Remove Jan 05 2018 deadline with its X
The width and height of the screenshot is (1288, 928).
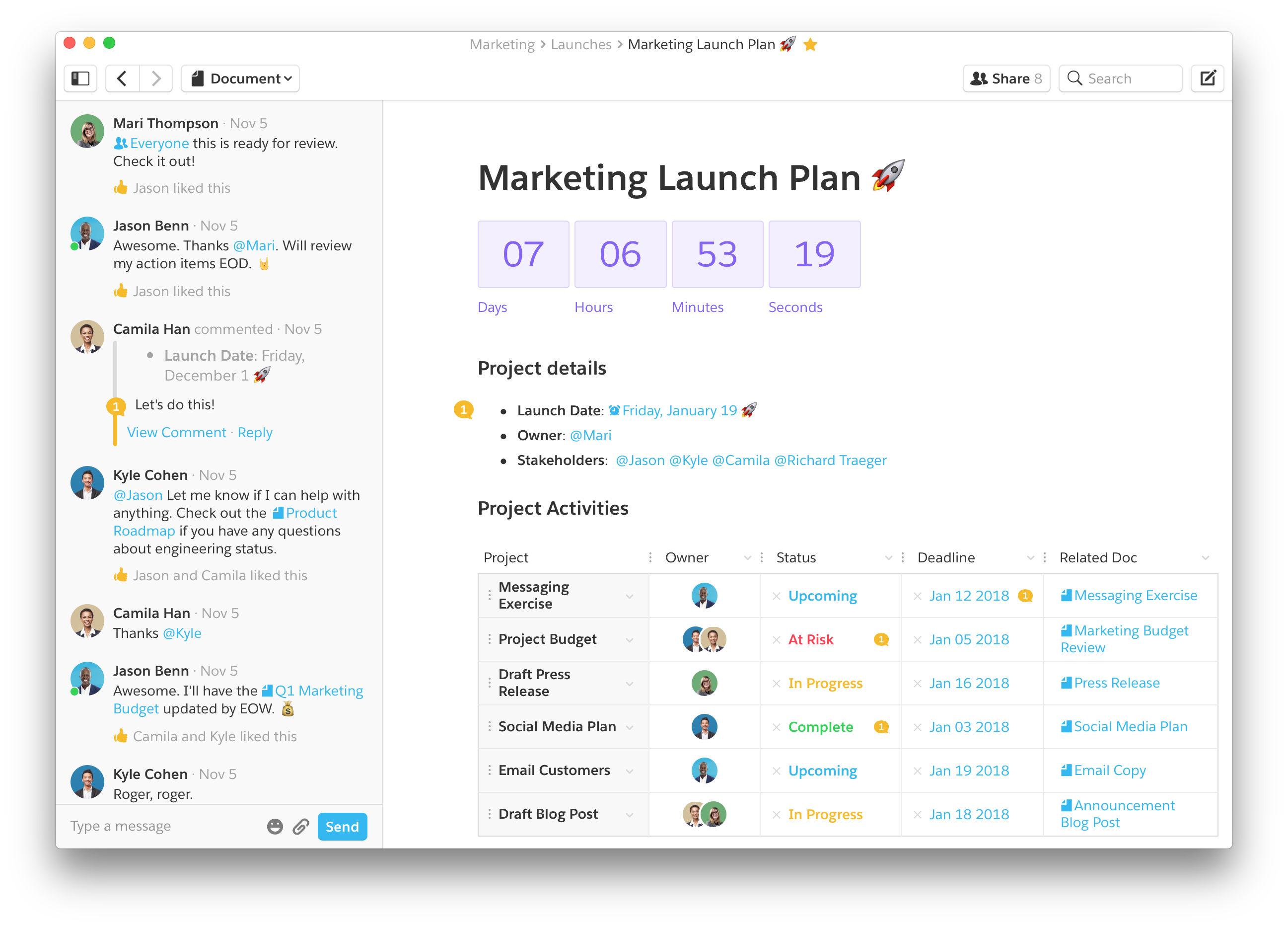[x=917, y=640]
